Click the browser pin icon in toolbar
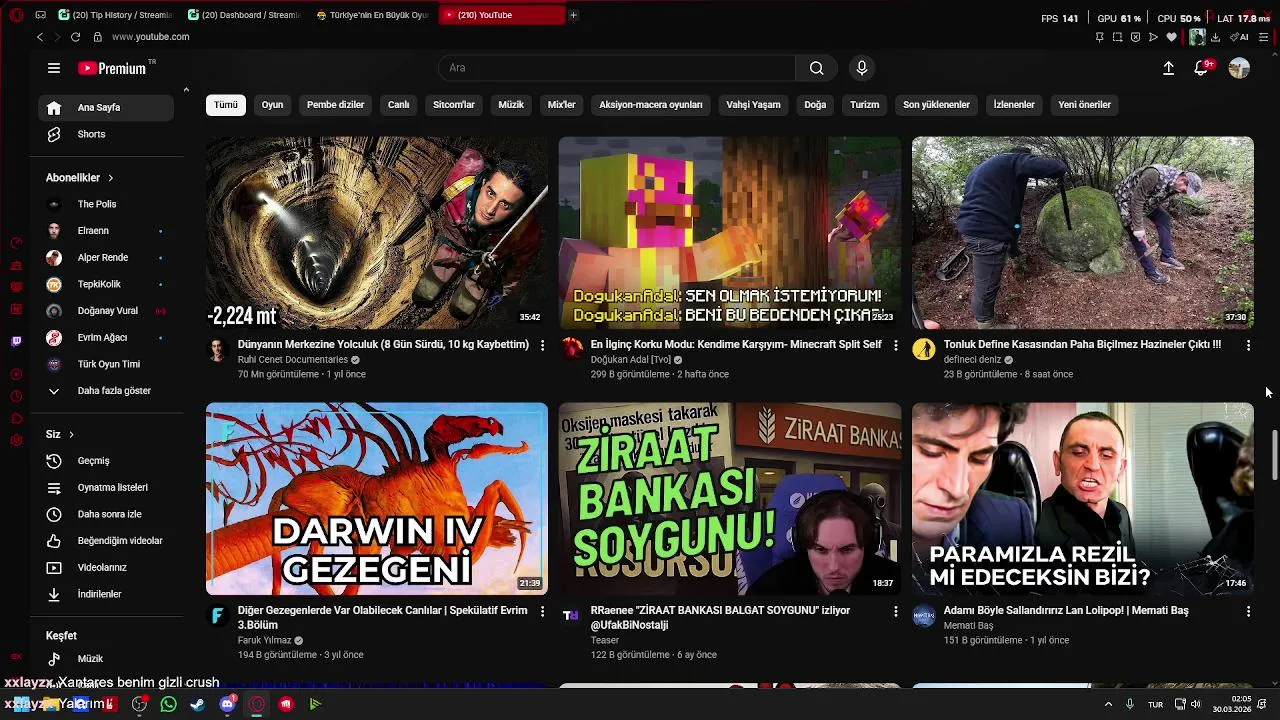This screenshot has height=720, width=1280. click(x=1099, y=37)
